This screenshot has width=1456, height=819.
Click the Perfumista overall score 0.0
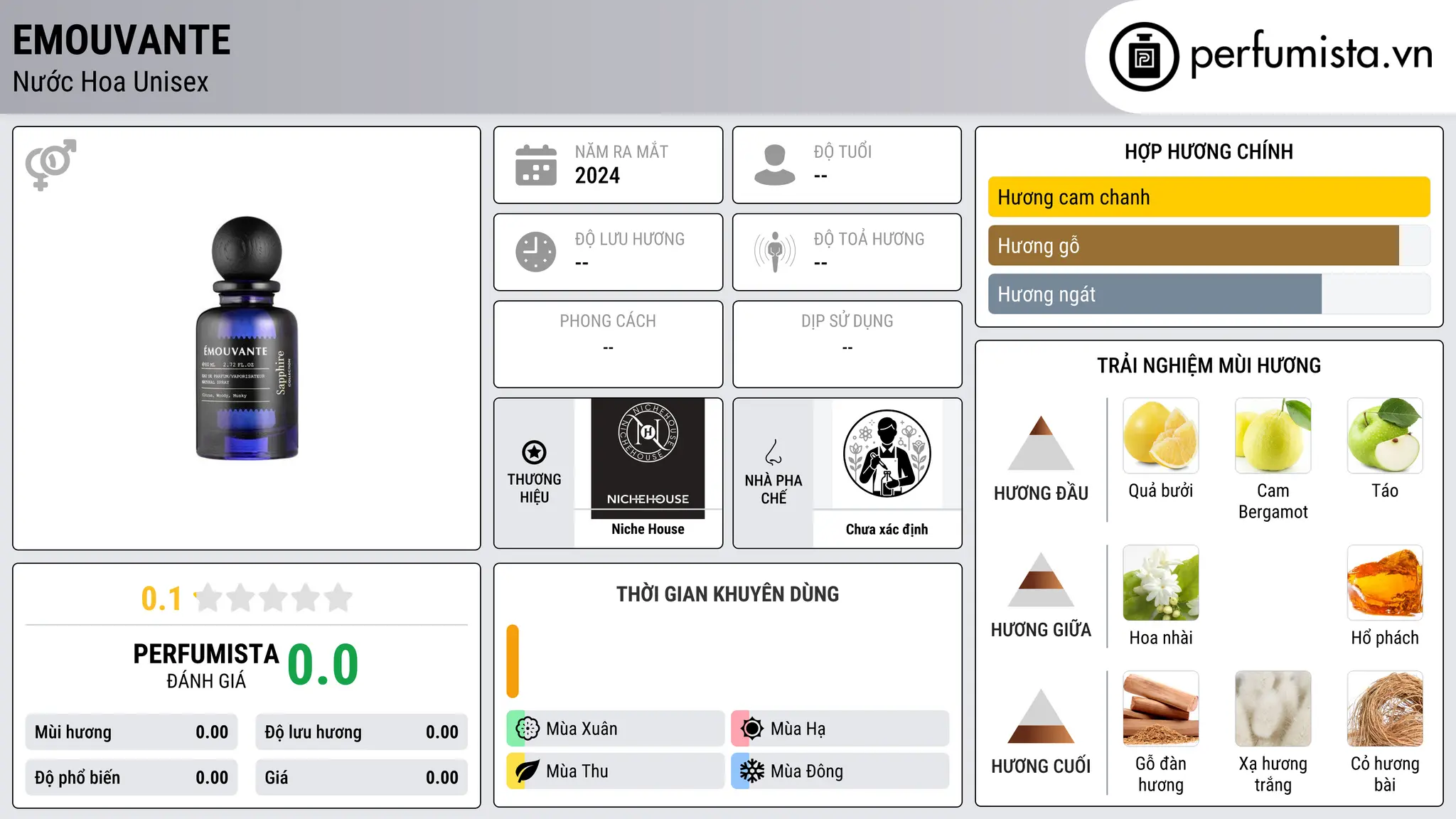323,665
